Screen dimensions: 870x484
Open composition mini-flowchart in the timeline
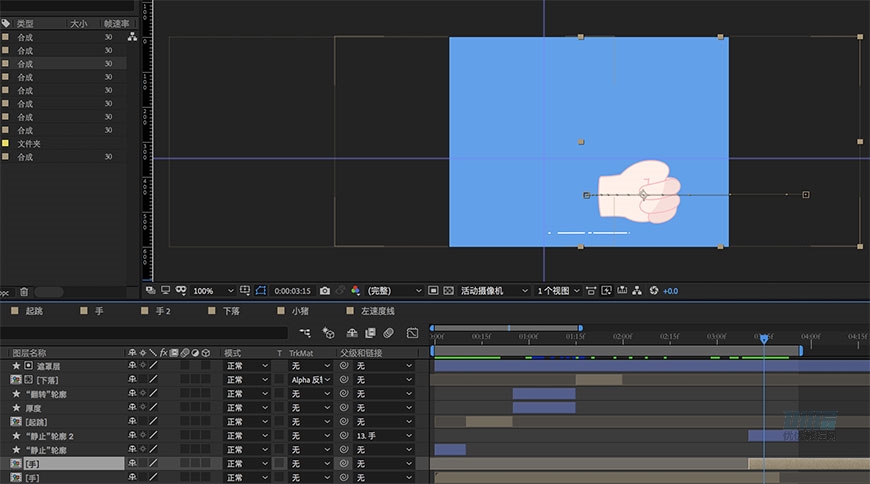(x=305, y=332)
